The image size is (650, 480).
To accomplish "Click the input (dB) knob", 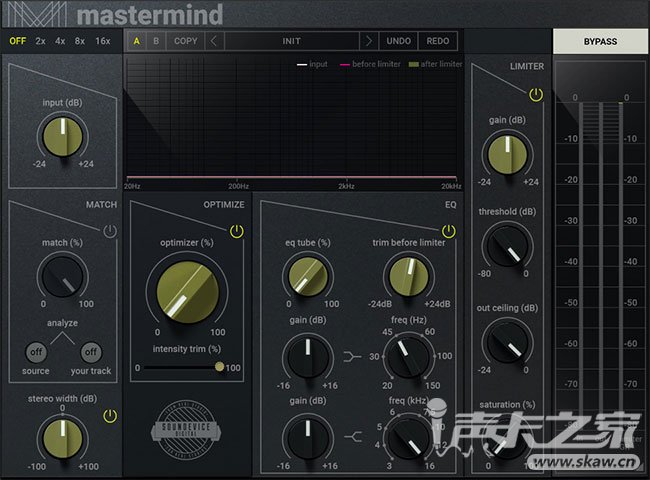I will pos(63,137).
